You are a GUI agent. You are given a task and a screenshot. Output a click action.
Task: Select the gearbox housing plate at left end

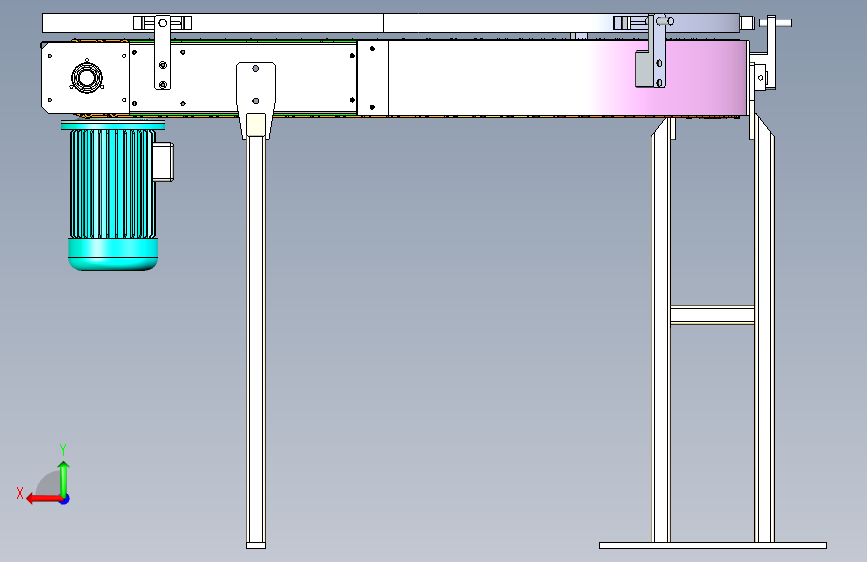pyautogui.click(x=85, y=78)
